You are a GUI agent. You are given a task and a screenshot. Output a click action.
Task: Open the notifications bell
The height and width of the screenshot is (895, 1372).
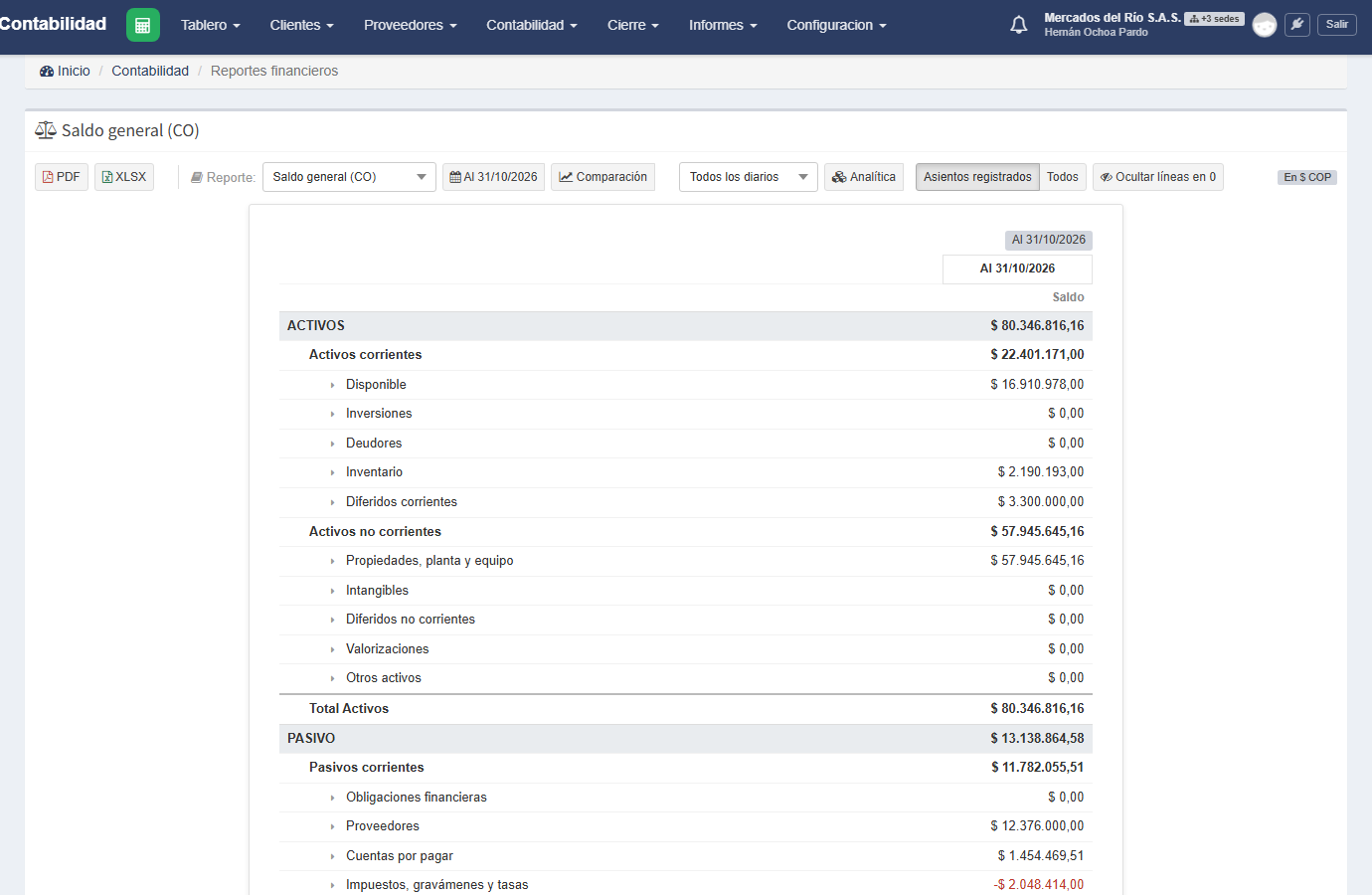click(x=1019, y=25)
